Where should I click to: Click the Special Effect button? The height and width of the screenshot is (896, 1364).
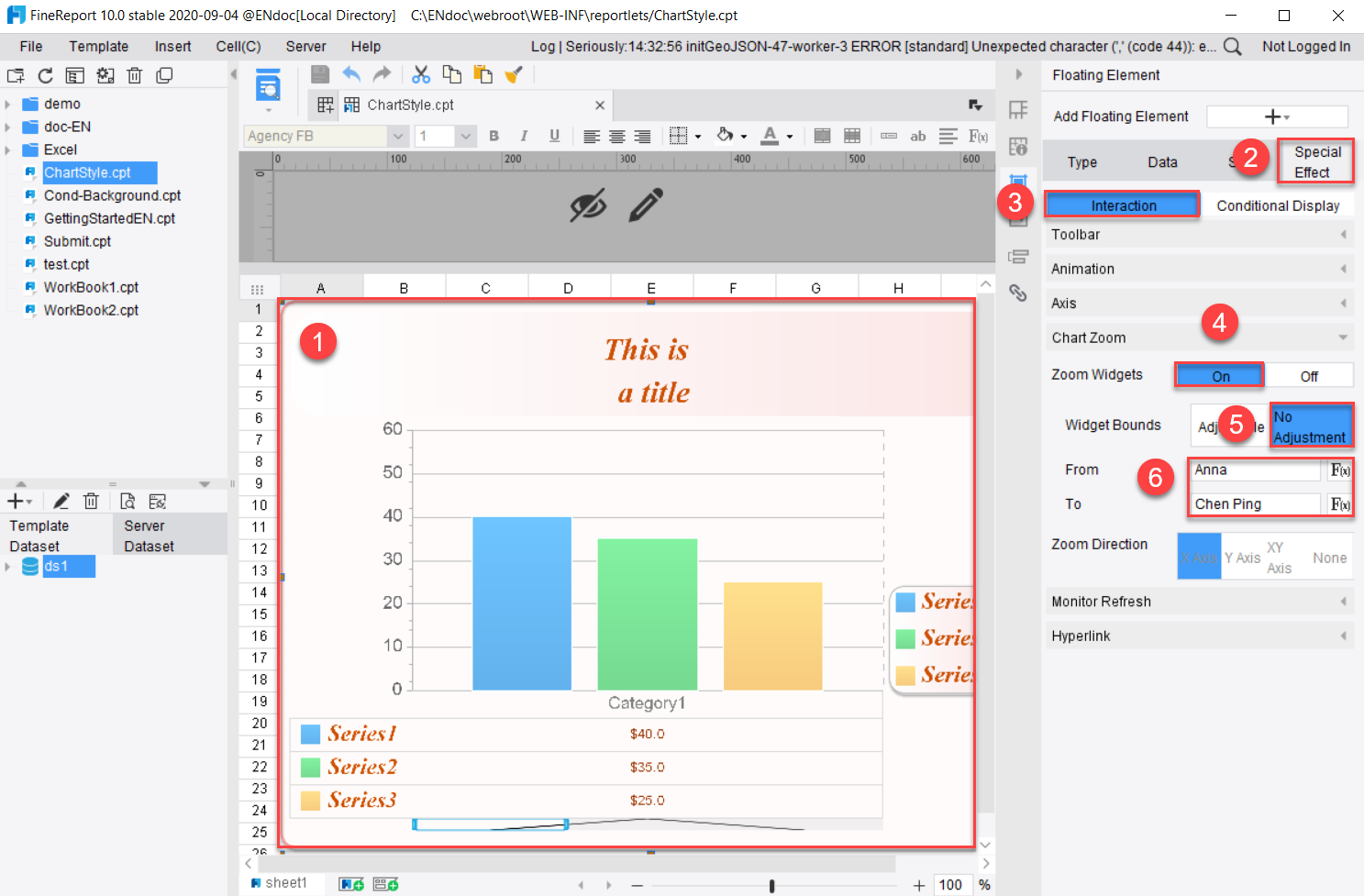coord(1315,160)
